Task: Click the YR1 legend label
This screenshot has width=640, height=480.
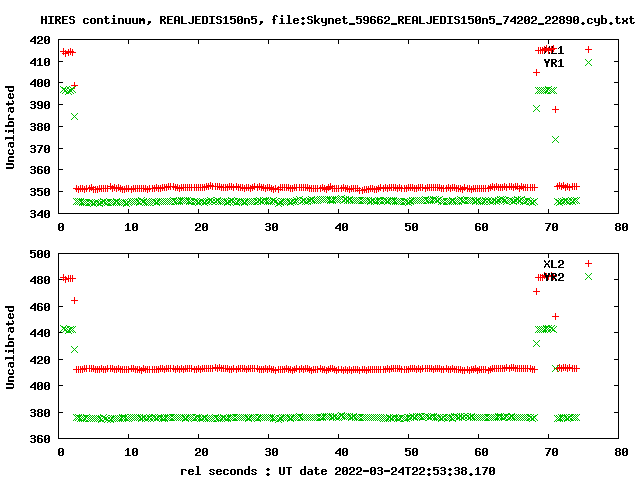Action: point(554,63)
